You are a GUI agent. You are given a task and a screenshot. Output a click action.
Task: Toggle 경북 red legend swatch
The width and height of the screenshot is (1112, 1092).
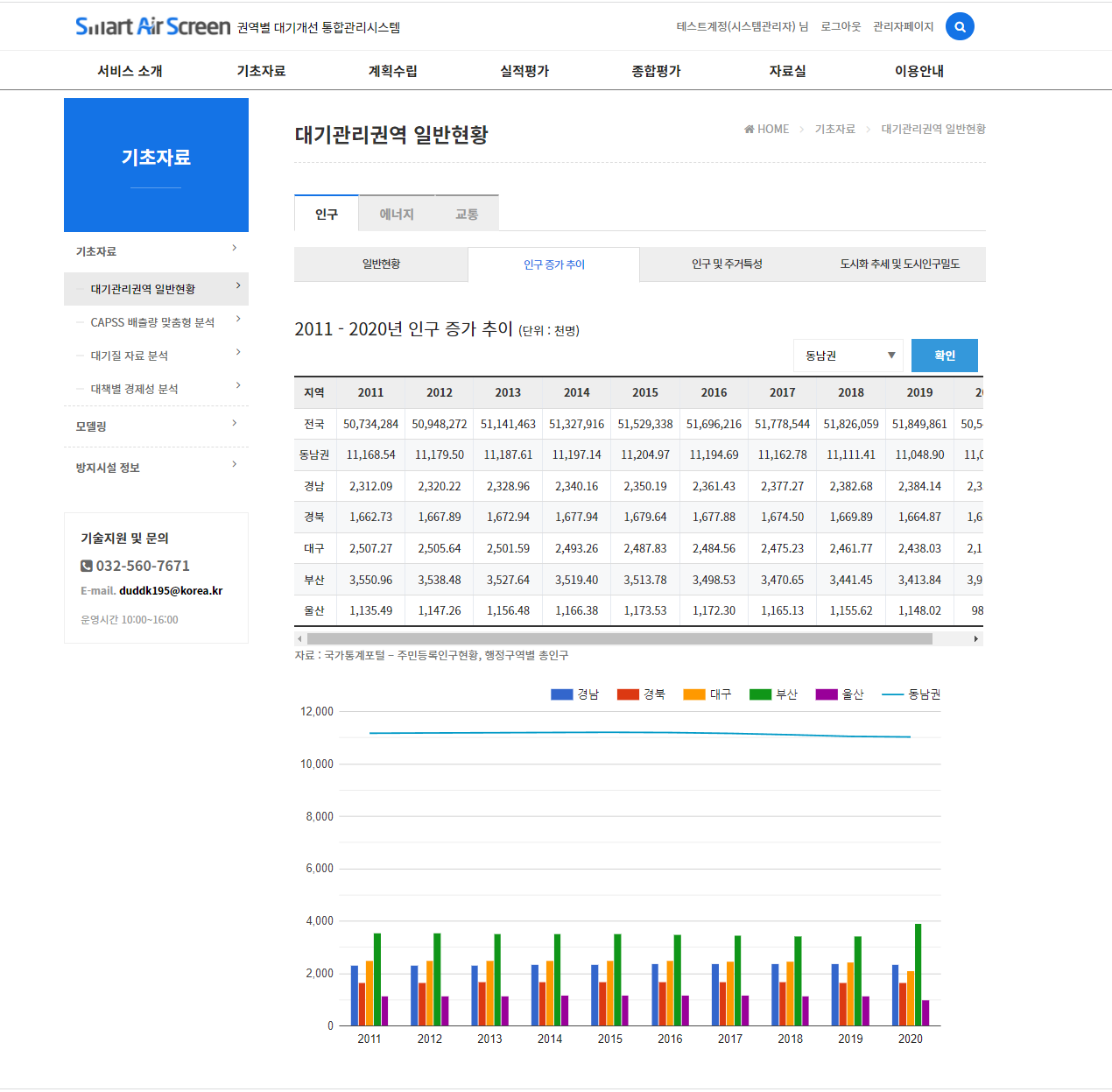click(x=628, y=694)
